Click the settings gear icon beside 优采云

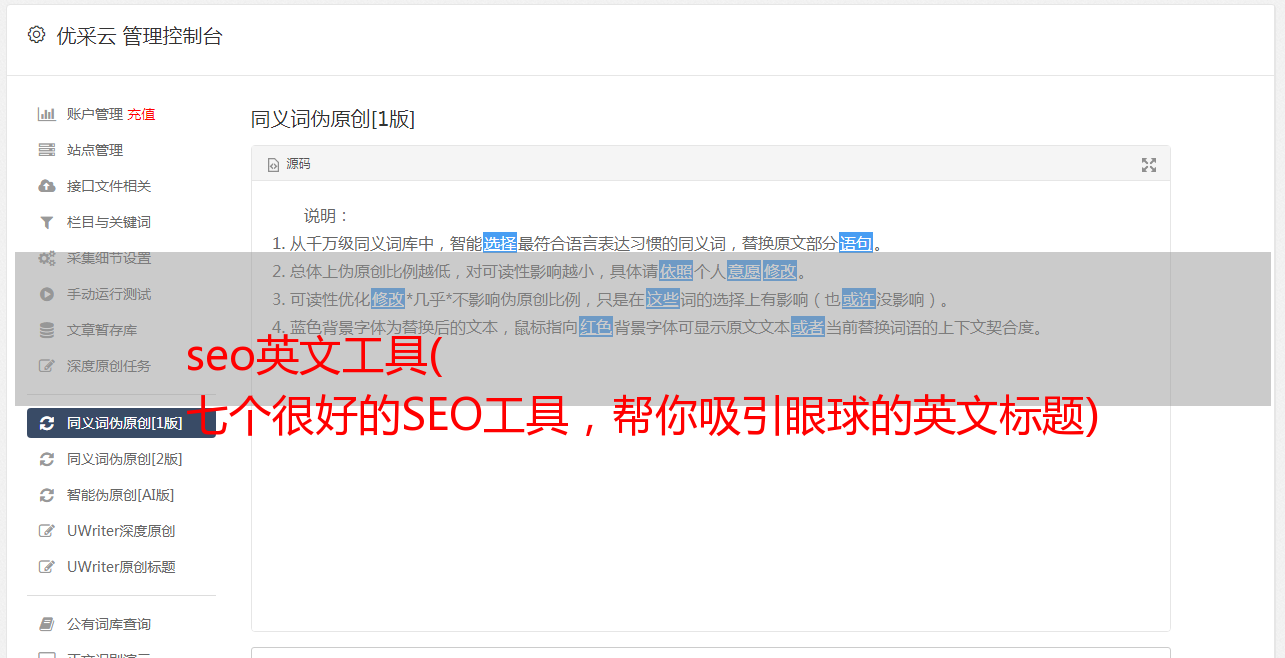37,35
